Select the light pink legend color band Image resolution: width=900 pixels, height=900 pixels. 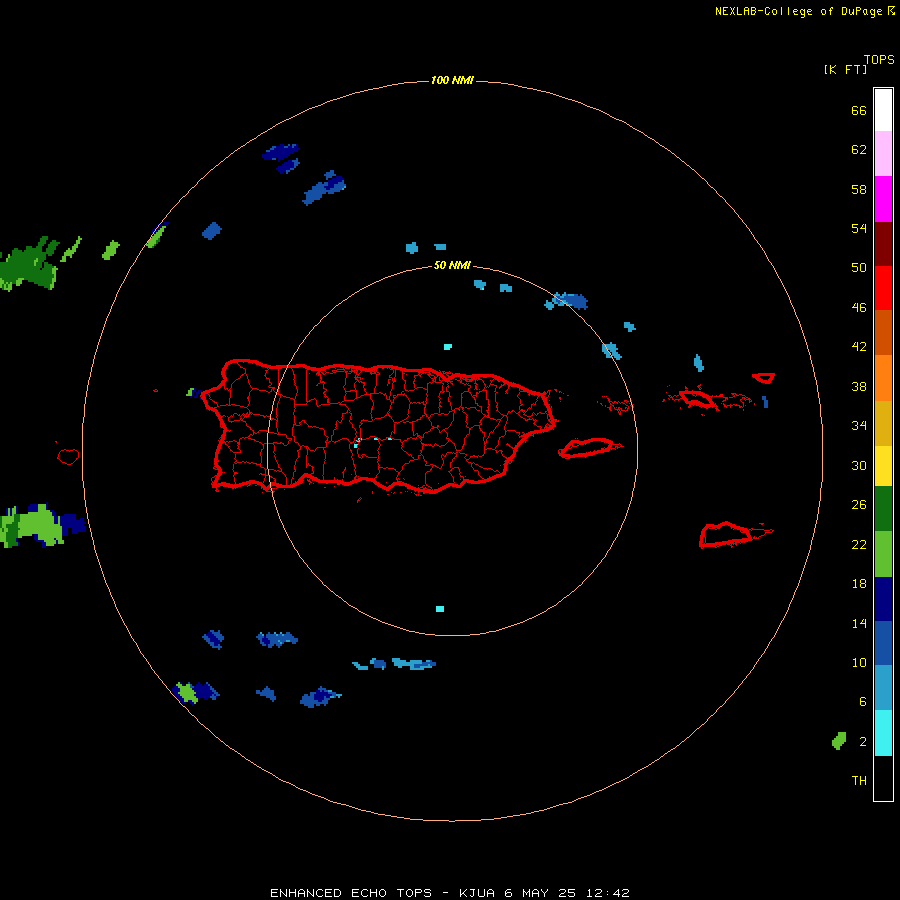[x=883, y=154]
